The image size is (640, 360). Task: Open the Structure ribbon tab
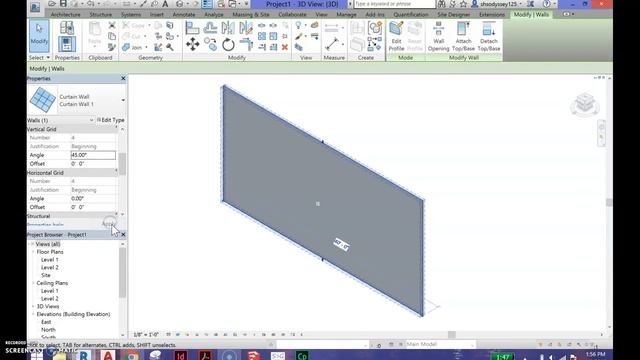[x=100, y=14]
